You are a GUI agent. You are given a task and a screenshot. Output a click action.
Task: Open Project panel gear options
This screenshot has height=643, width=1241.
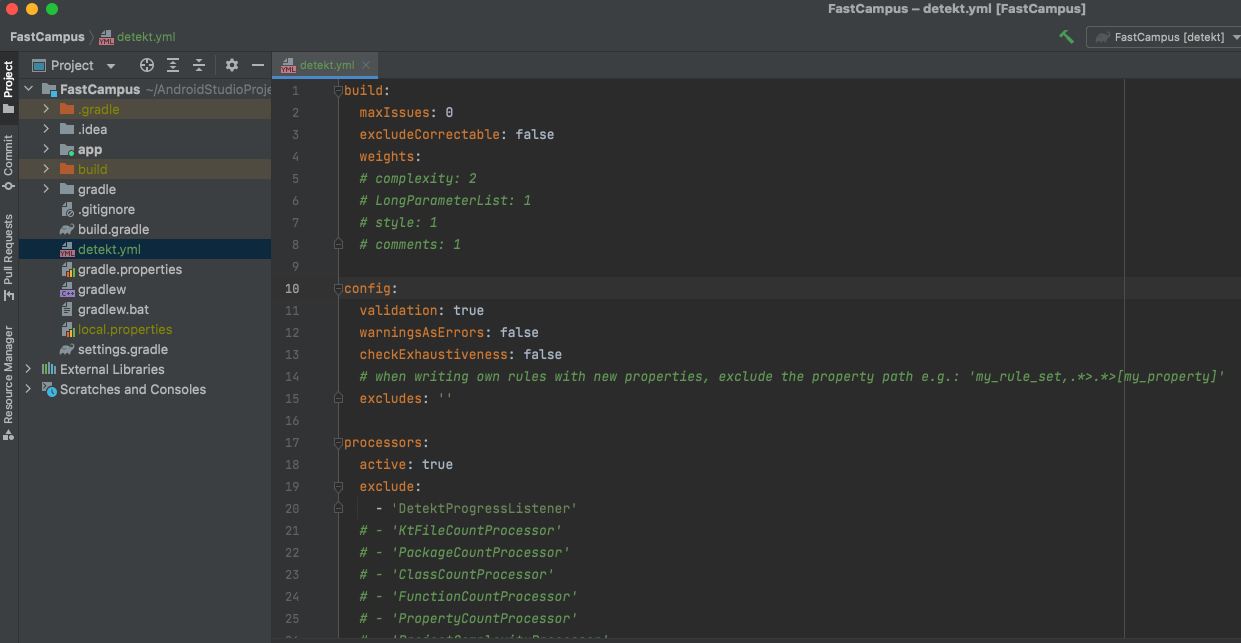point(232,65)
